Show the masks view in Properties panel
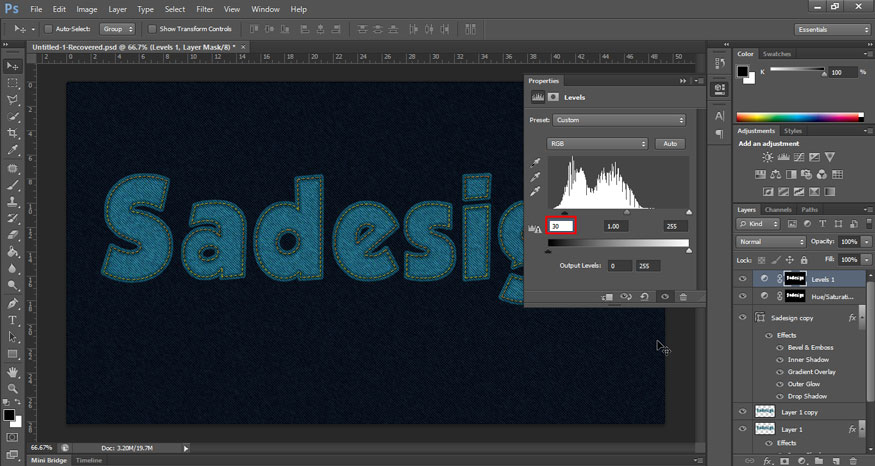875x466 pixels. click(x=553, y=97)
